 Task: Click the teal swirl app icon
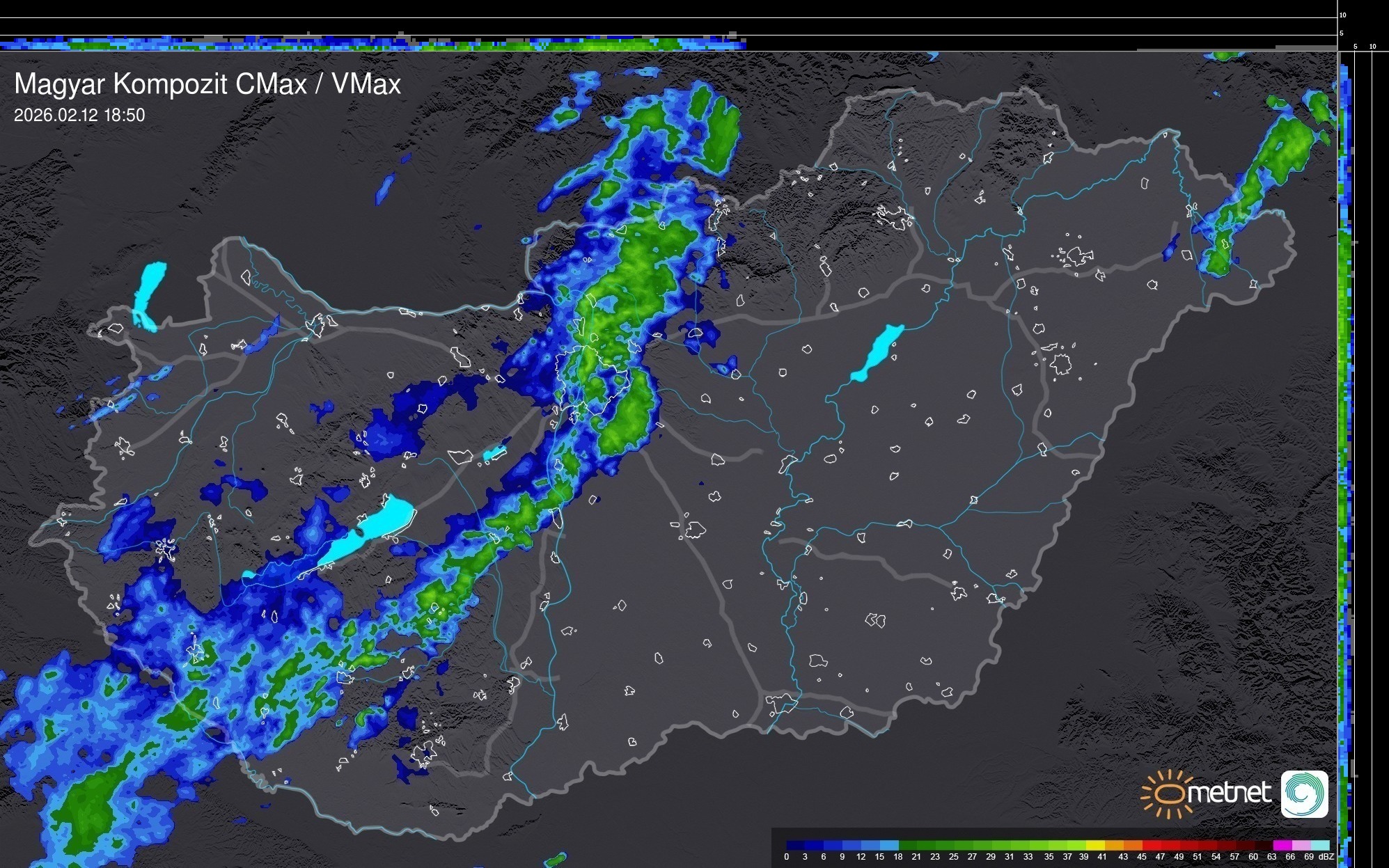coord(1304,794)
